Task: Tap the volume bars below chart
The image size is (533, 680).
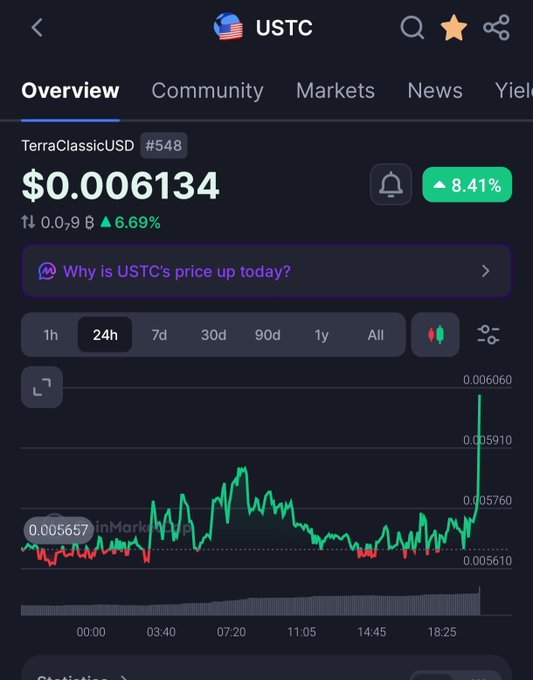Action: [251, 604]
